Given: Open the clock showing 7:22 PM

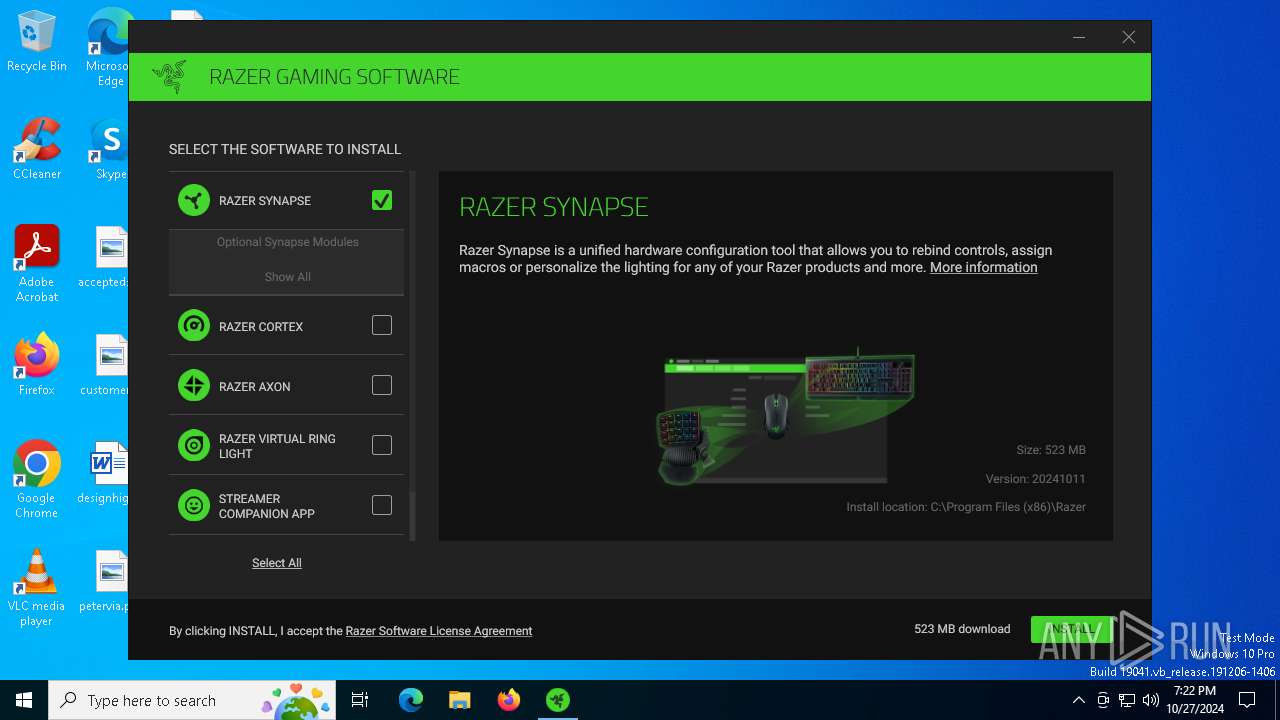Looking at the screenshot, I should (1195, 700).
